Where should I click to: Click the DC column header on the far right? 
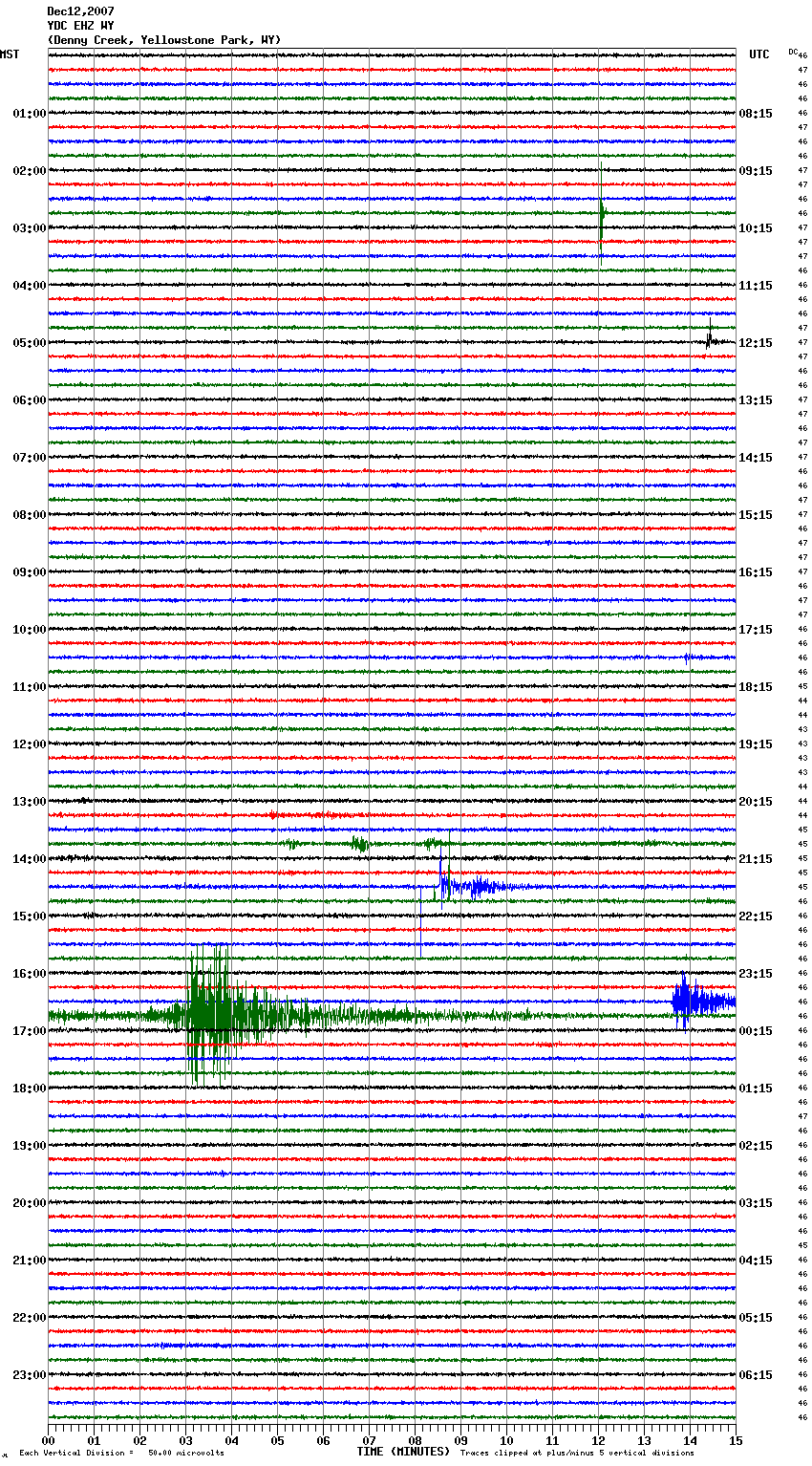[793, 52]
